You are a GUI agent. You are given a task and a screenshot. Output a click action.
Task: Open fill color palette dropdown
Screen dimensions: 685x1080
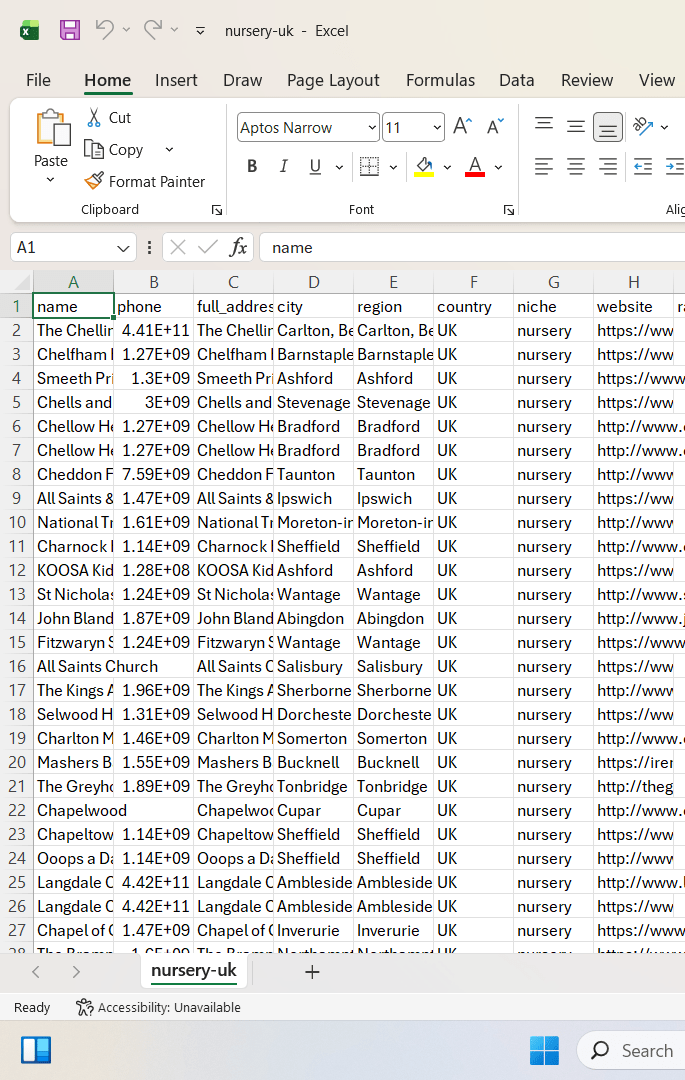pyautogui.click(x=447, y=167)
